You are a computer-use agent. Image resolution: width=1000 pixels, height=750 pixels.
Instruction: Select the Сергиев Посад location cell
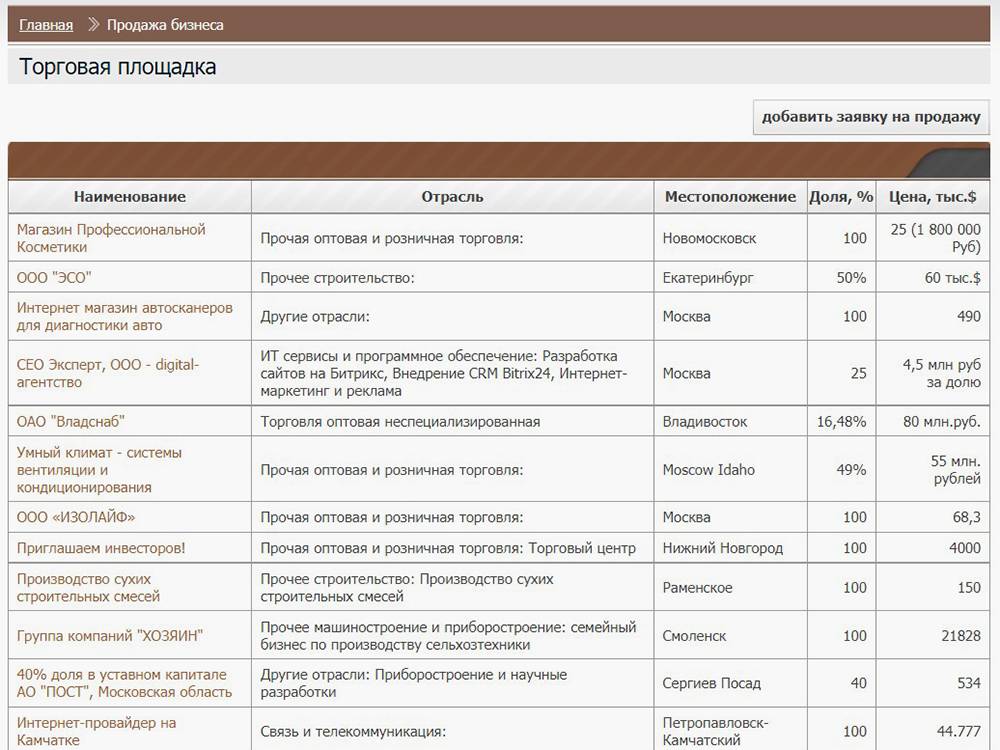[x=730, y=683]
